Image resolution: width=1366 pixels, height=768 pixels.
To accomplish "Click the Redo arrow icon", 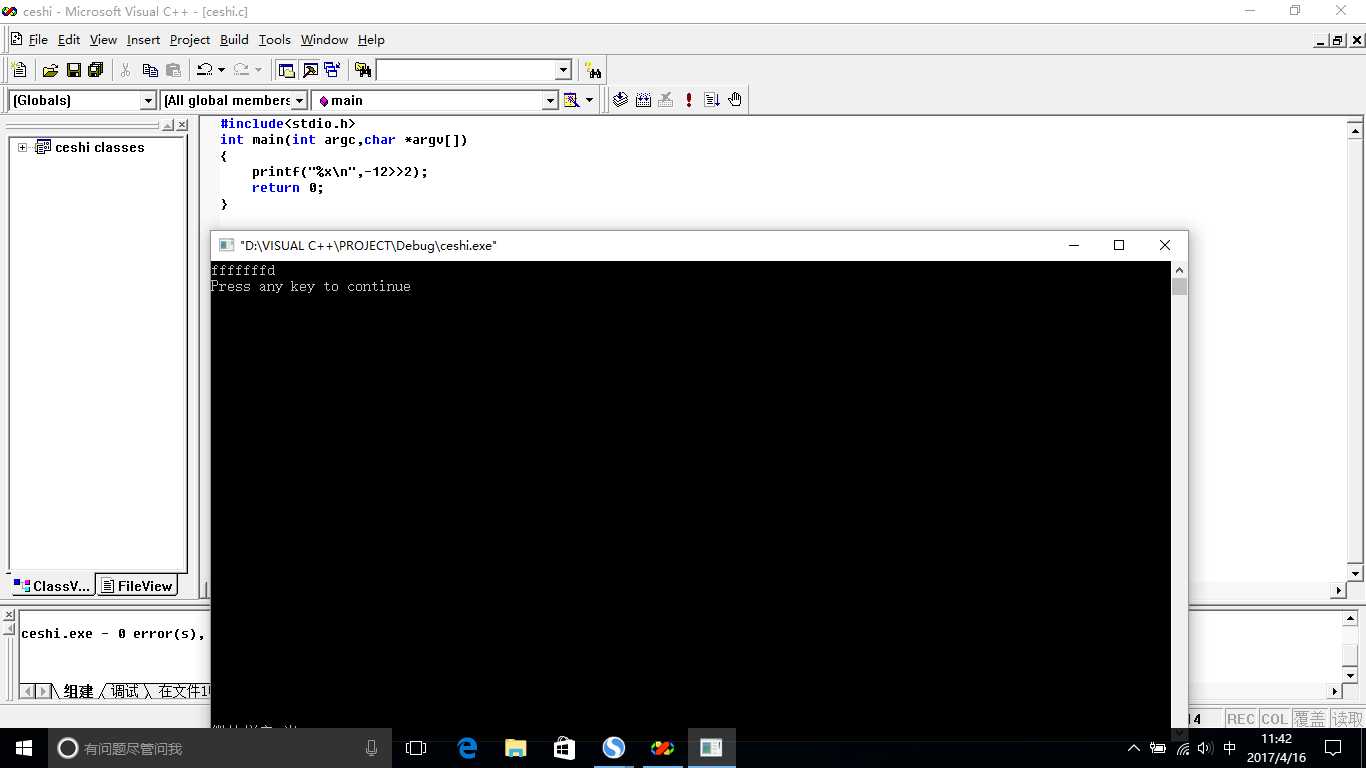I will pos(241,70).
